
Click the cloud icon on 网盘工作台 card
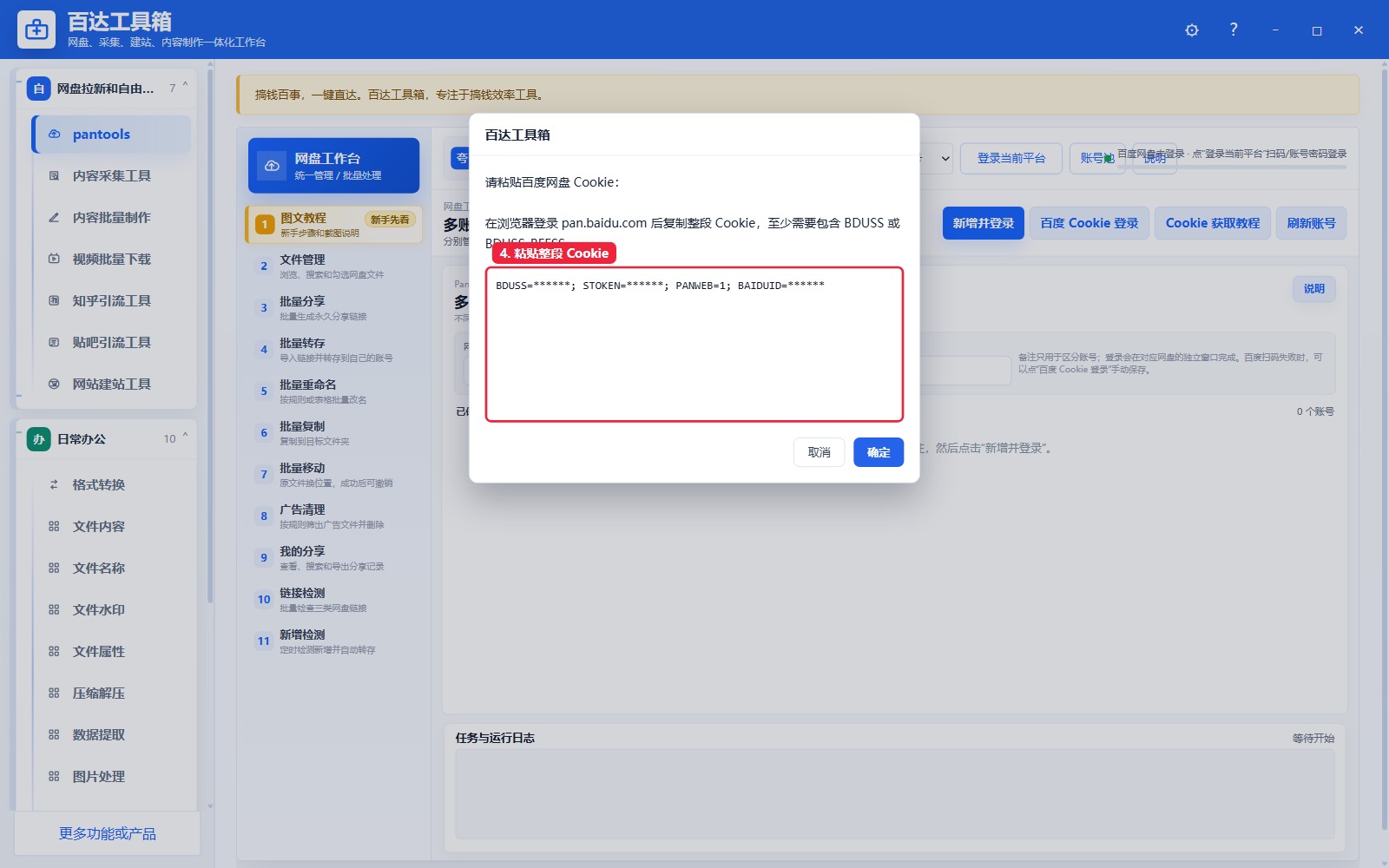tap(272, 166)
